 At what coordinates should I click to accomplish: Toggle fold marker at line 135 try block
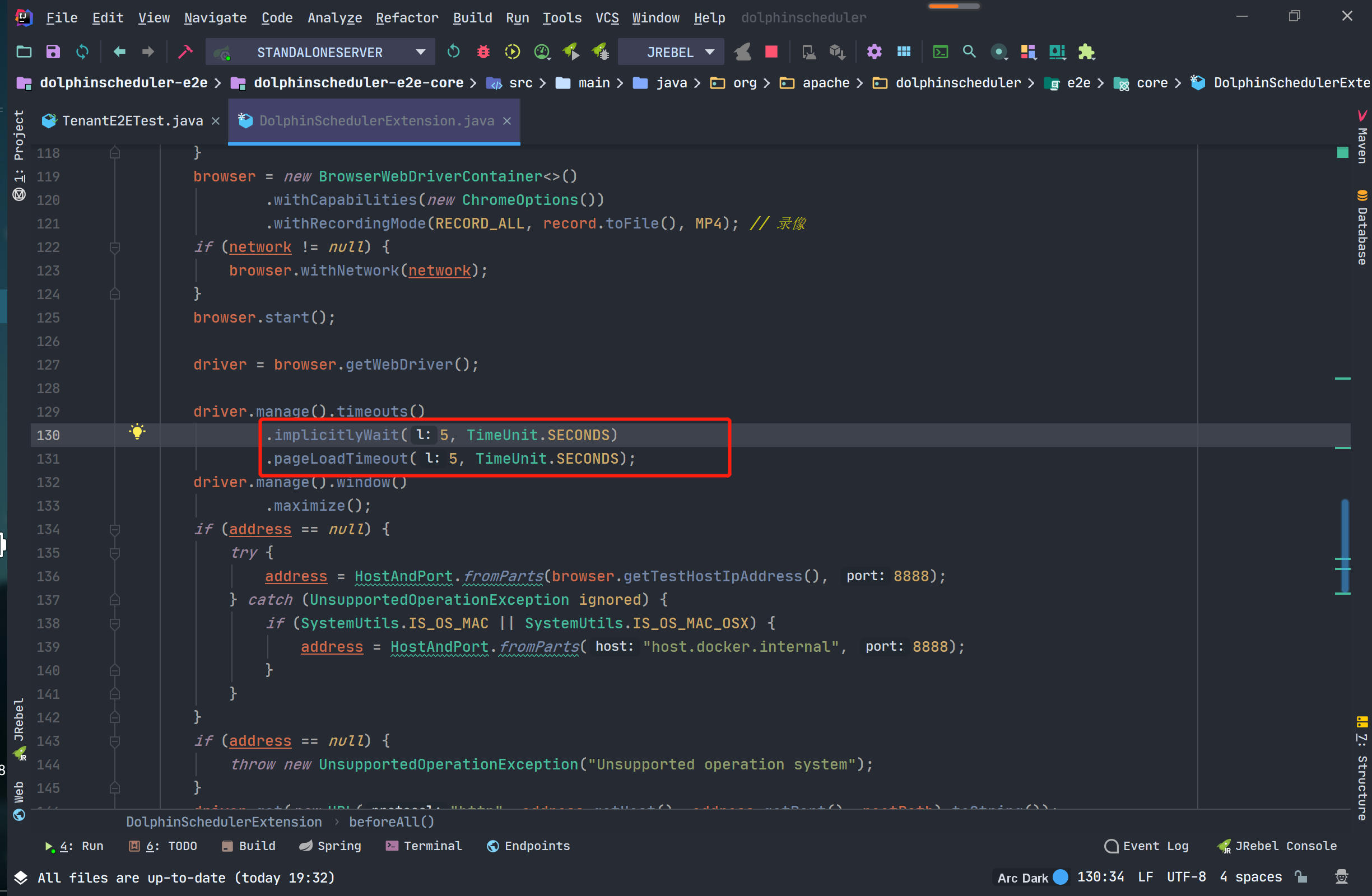click(x=115, y=553)
